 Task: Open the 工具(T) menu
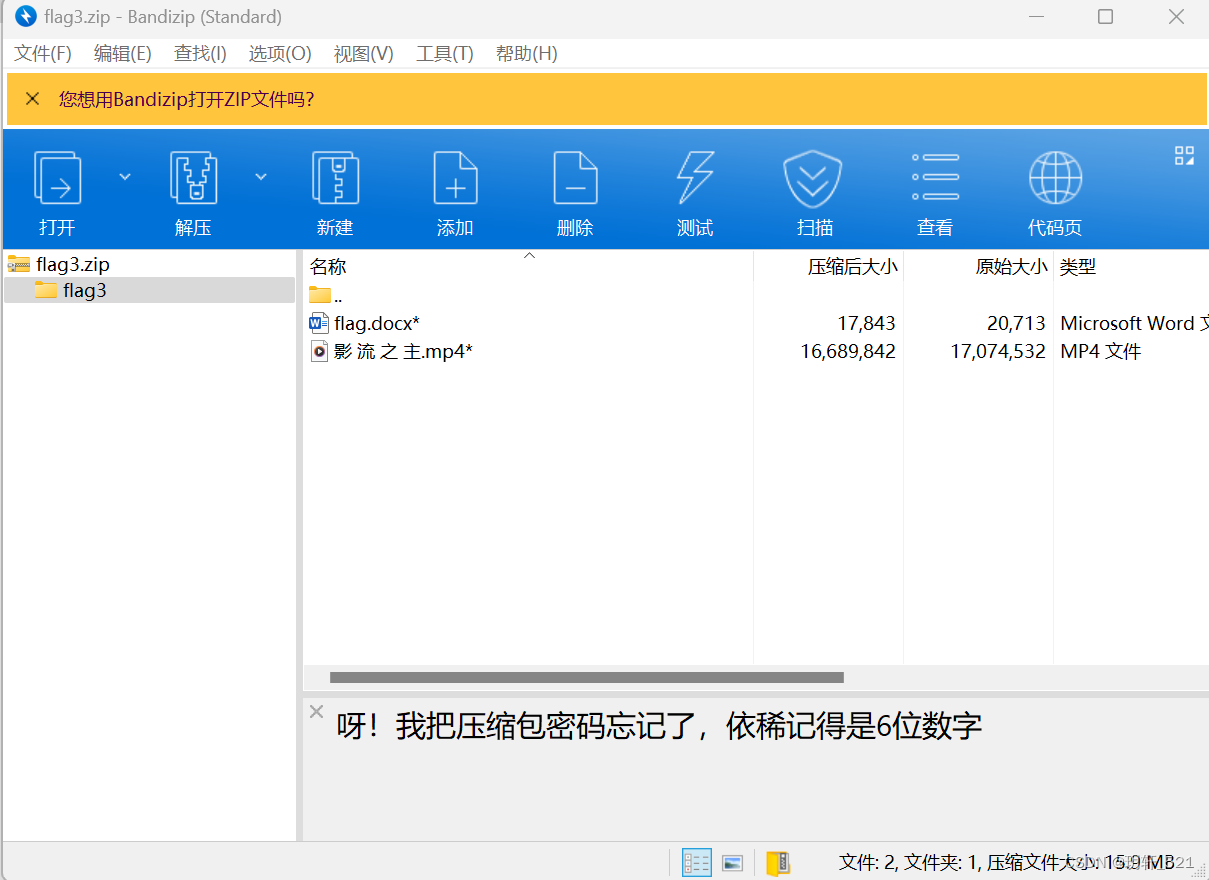(x=444, y=54)
